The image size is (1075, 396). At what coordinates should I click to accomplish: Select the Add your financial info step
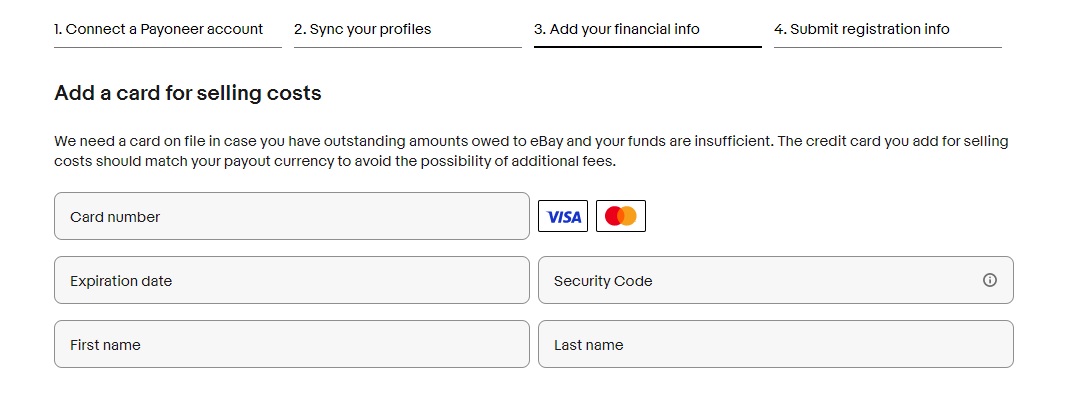(617, 29)
